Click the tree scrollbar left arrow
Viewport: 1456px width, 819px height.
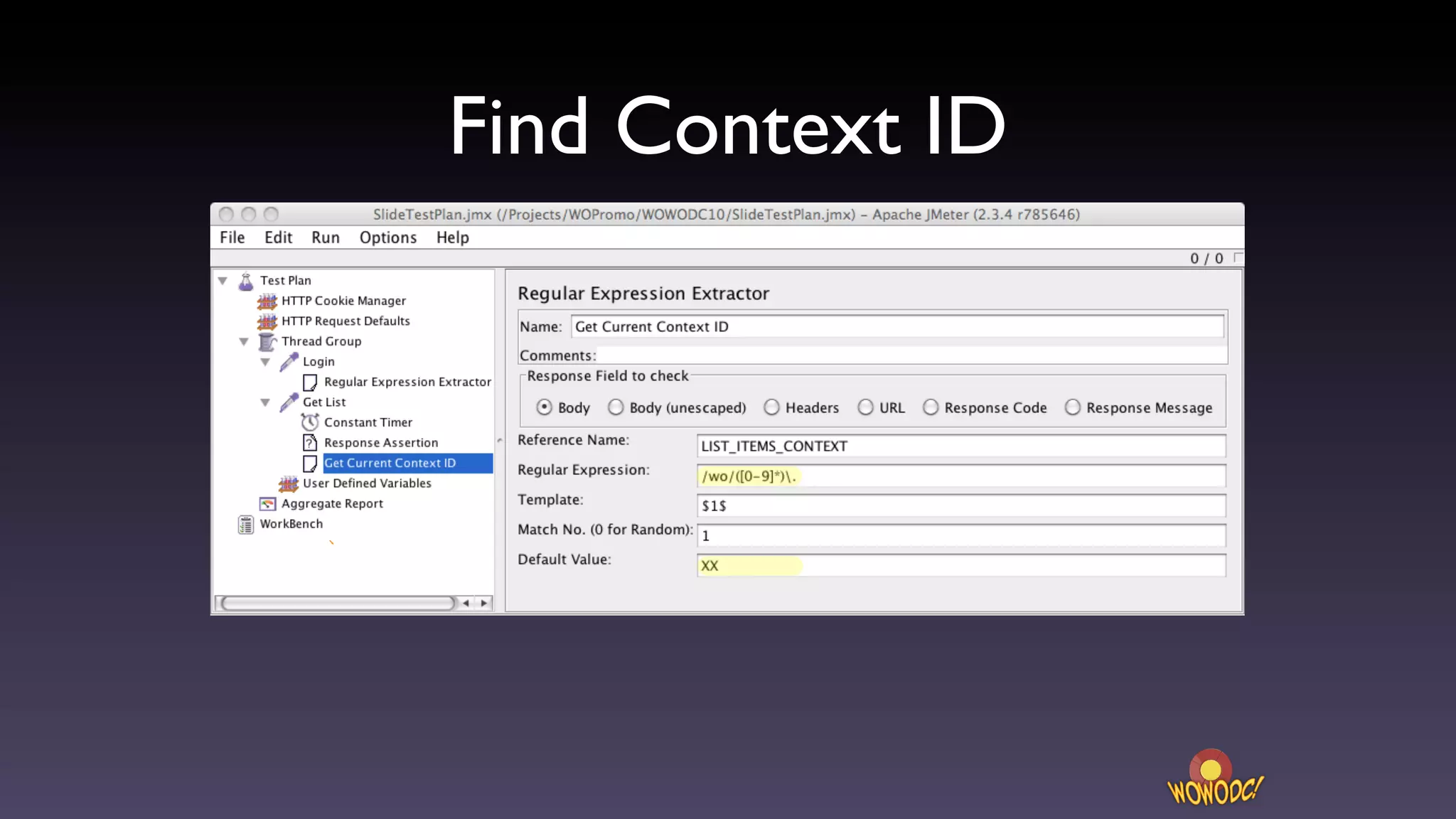click(x=466, y=604)
